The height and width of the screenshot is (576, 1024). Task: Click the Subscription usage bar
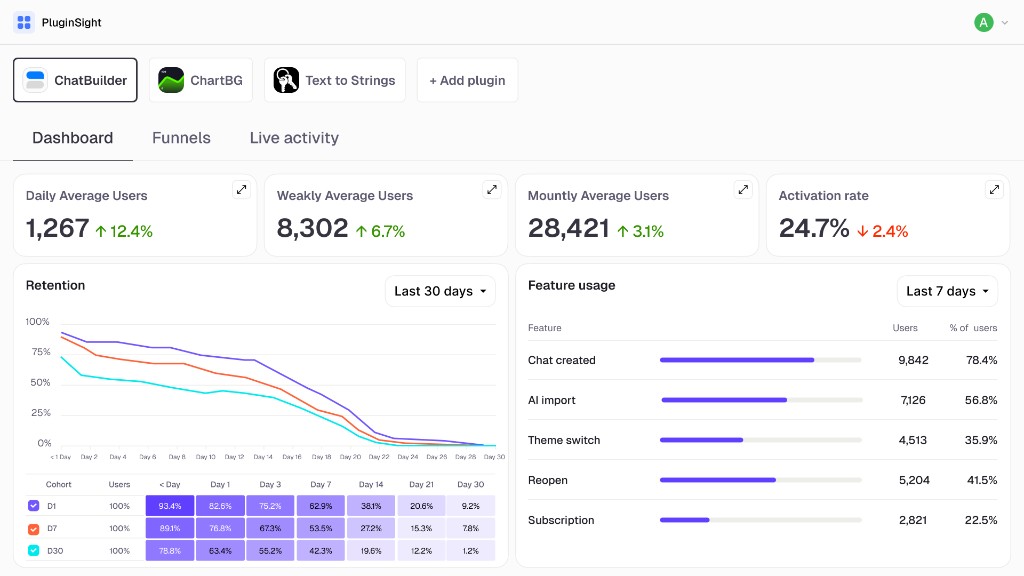pyautogui.click(x=760, y=520)
